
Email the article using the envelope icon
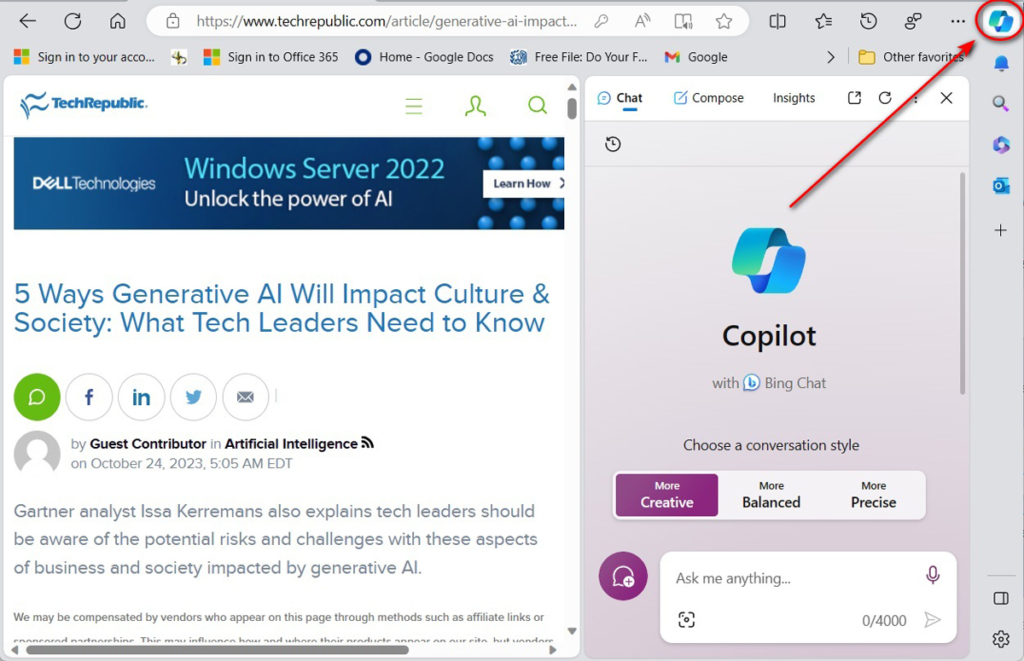pos(245,397)
